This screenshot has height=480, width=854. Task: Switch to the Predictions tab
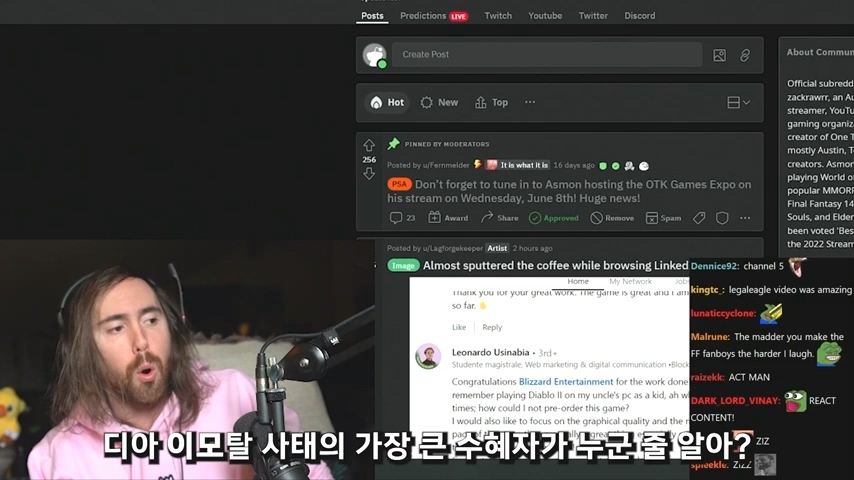point(434,16)
